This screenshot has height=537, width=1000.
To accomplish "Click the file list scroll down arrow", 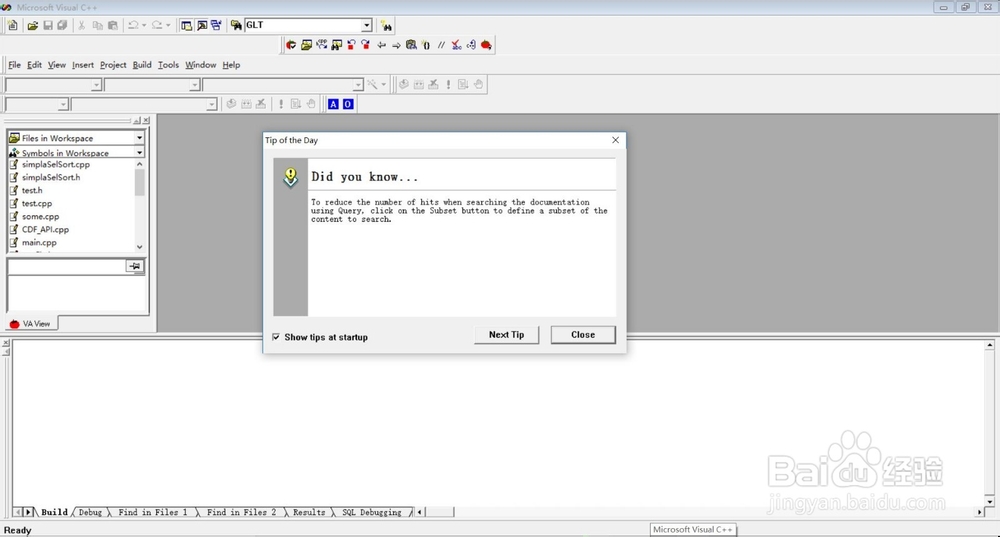I will click(x=140, y=247).
